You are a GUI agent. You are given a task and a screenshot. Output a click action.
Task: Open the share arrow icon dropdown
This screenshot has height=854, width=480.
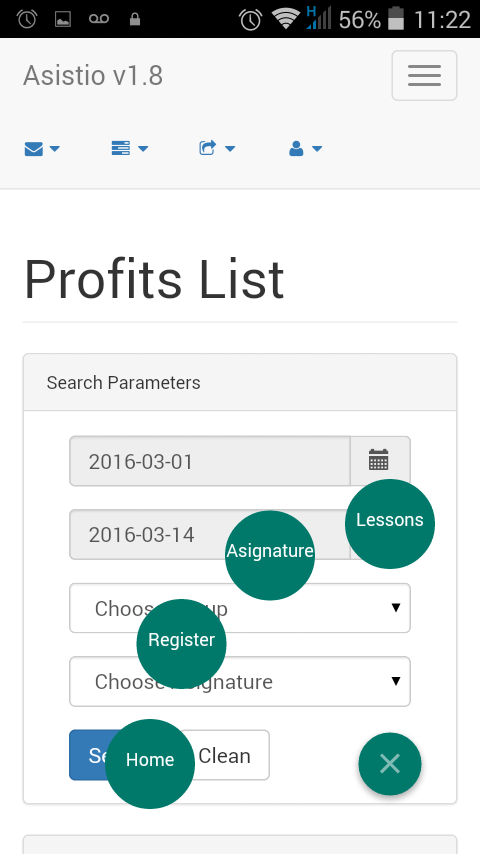pyautogui.click(x=217, y=148)
